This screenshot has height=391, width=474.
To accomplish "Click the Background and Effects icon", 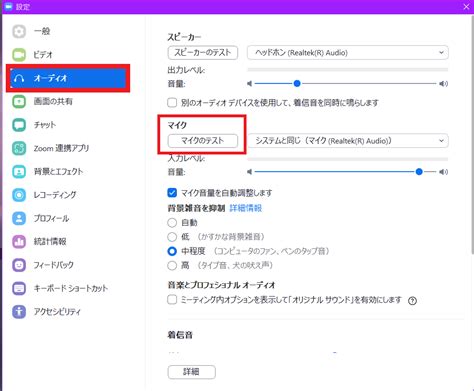I will (x=19, y=172).
